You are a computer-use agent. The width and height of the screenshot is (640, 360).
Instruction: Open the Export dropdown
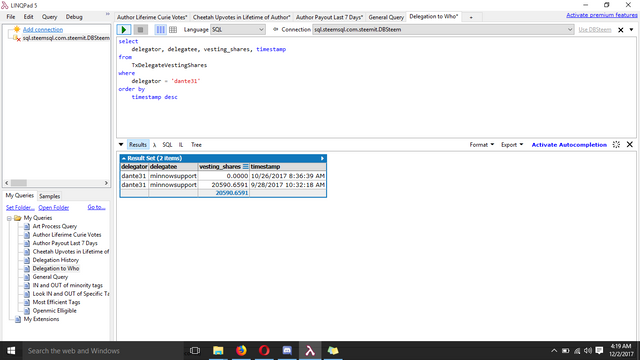point(512,144)
